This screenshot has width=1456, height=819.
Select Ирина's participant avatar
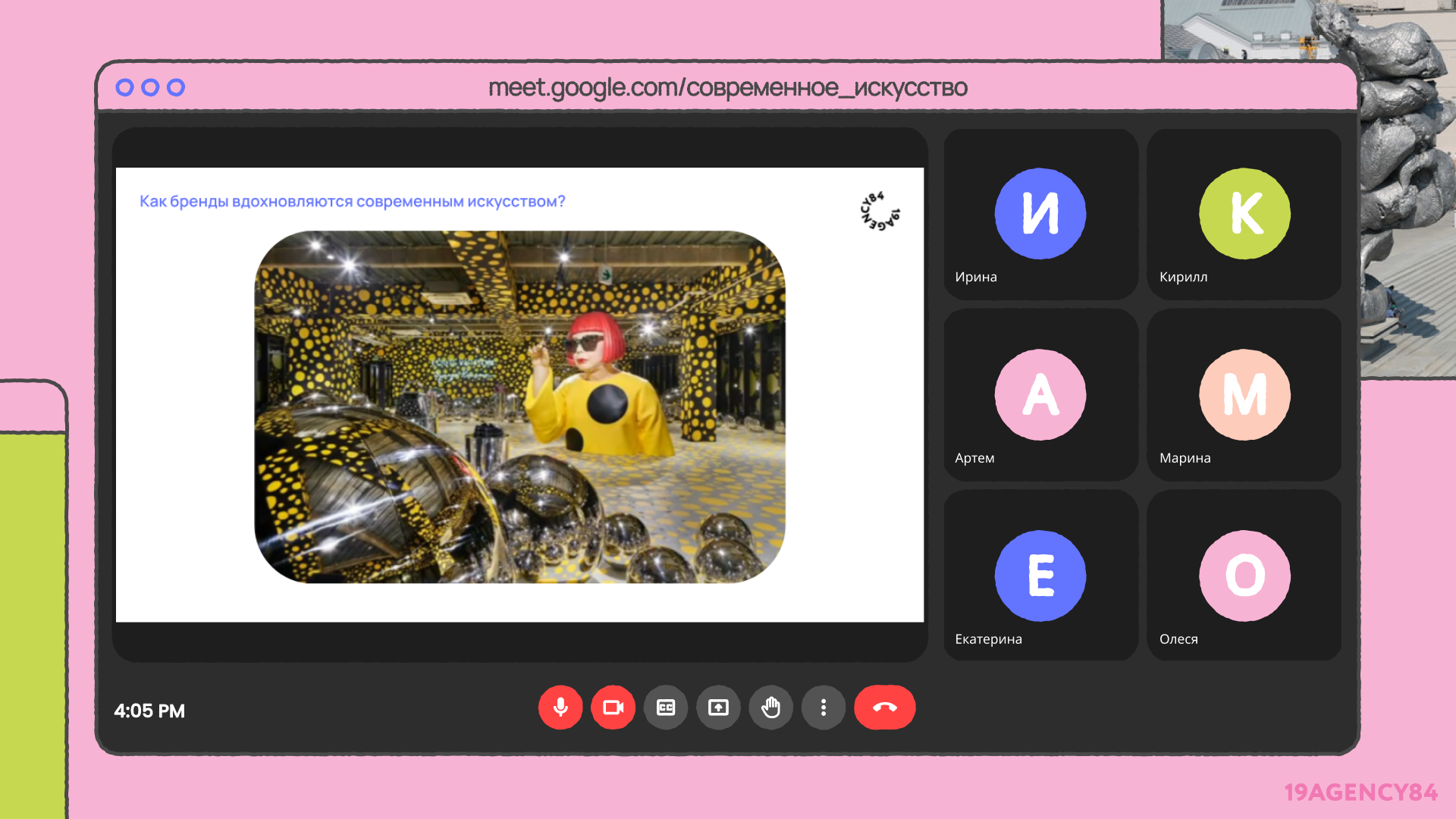(x=1040, y=214)
